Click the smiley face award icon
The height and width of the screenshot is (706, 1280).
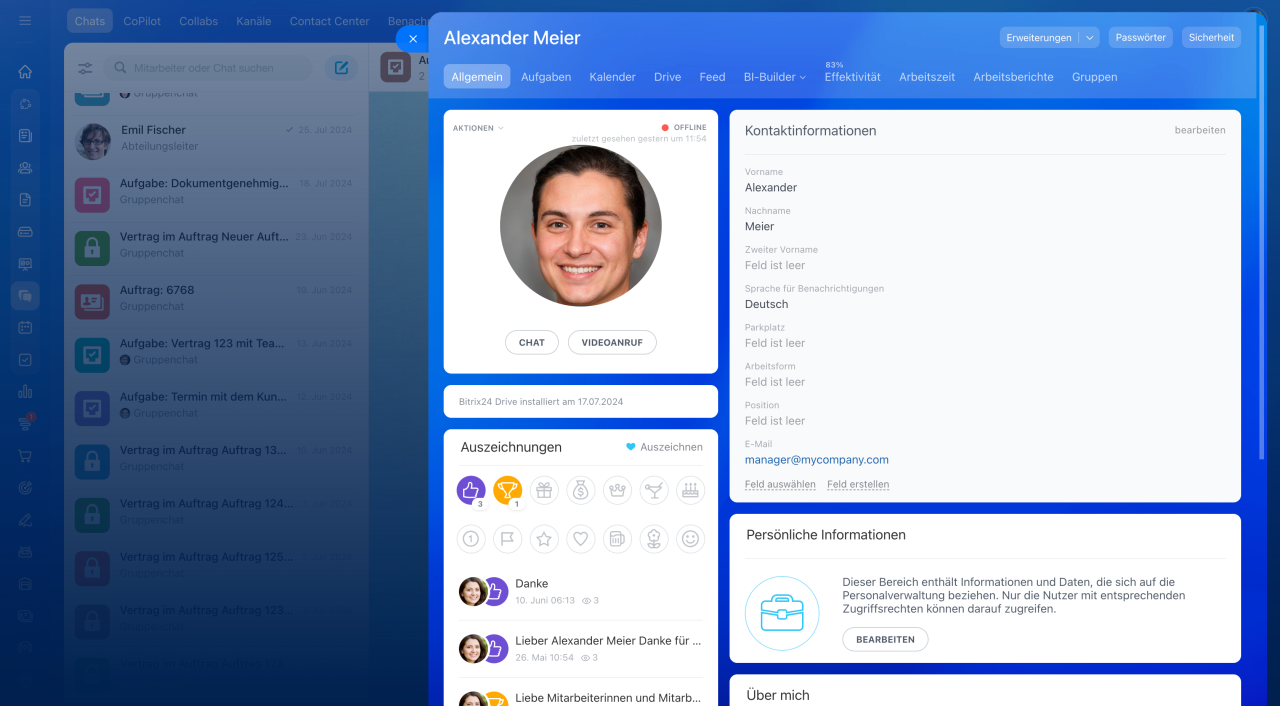(690, 539)
